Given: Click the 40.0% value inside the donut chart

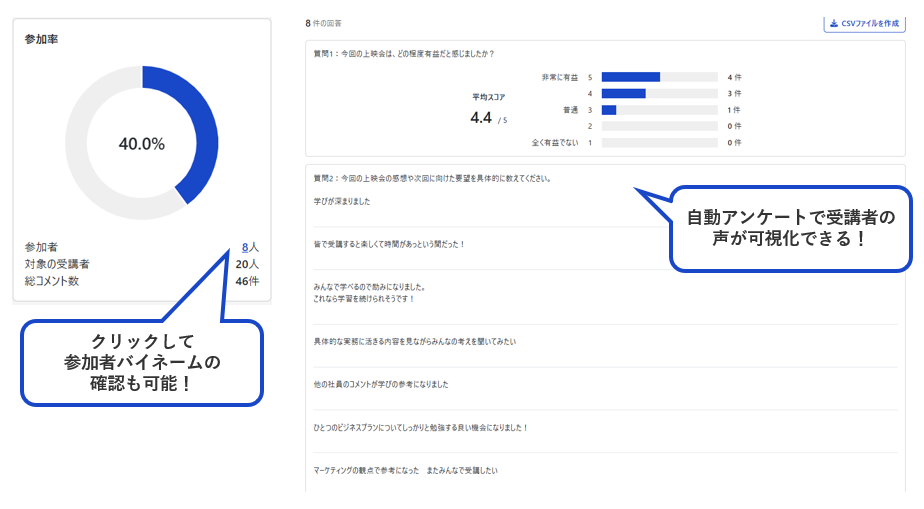Looking at the screenshot, I should click(142, 144).
